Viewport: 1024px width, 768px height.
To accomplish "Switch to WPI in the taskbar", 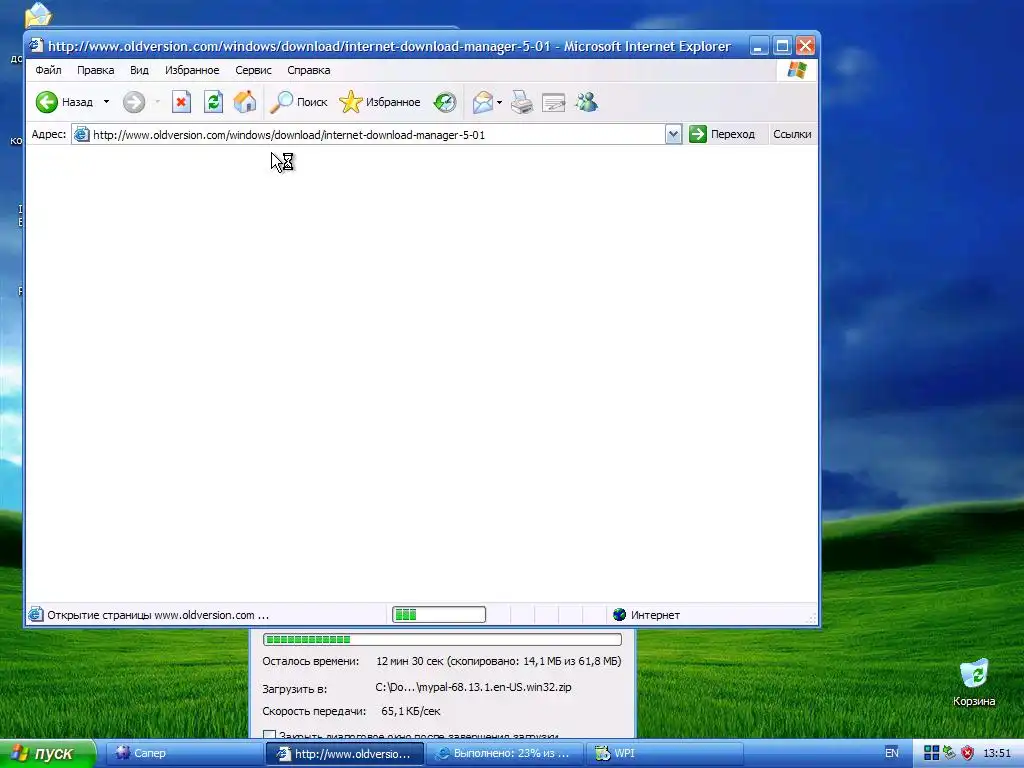I will click(665, 753).
